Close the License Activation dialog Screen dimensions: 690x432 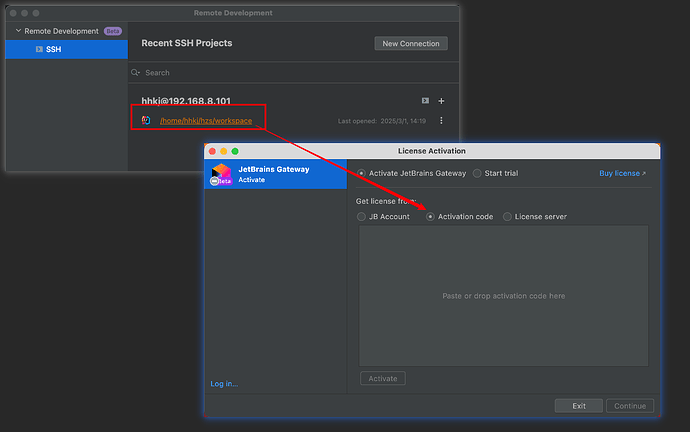click(213, 151)
